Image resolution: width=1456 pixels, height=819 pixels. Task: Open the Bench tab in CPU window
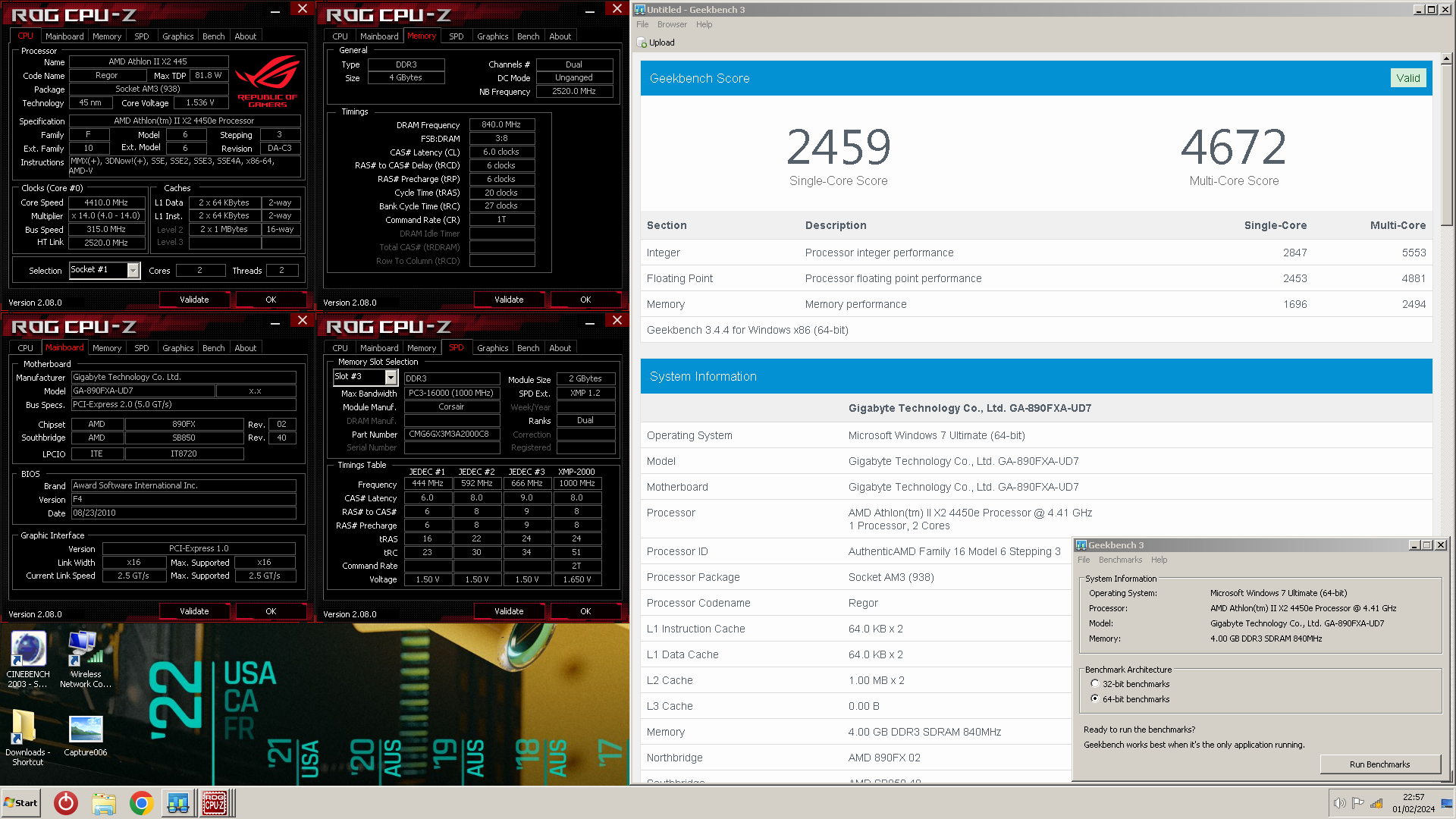pos(213,36)
